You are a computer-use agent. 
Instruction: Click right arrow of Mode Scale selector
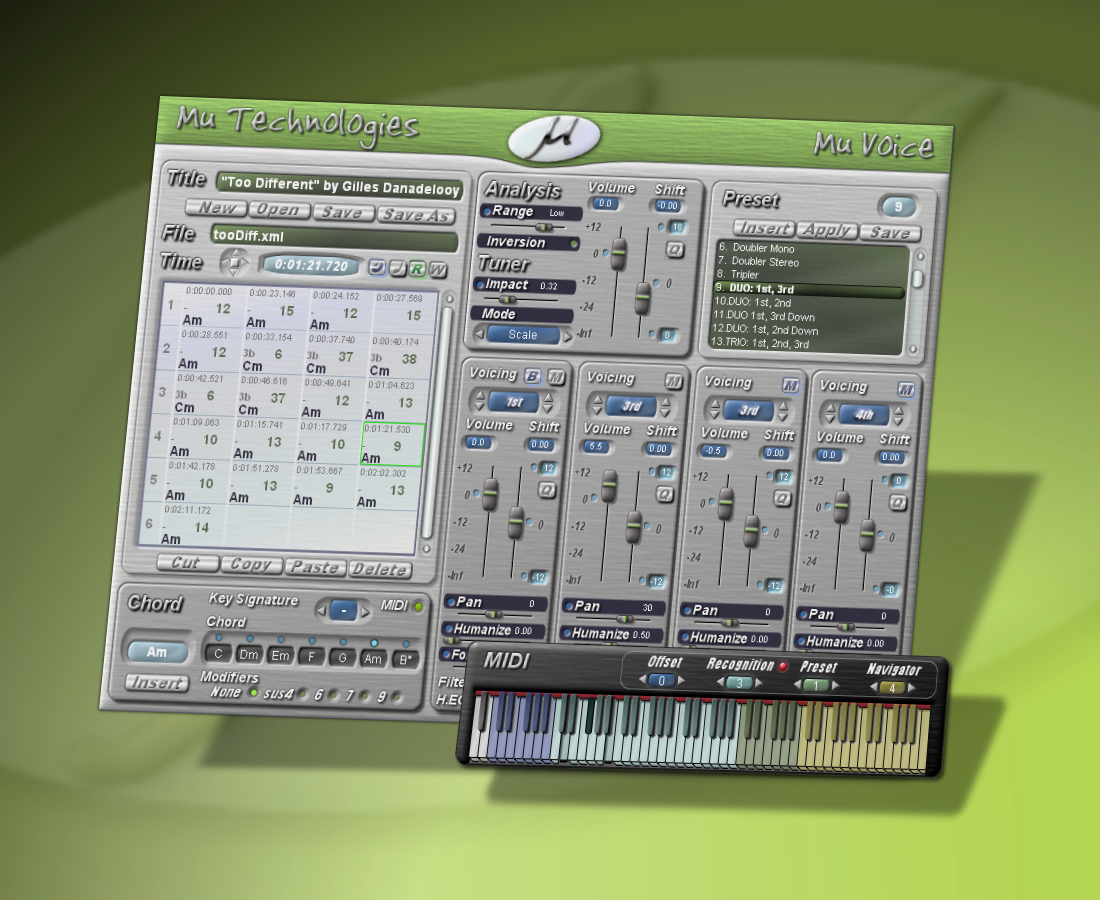point(568,337)
